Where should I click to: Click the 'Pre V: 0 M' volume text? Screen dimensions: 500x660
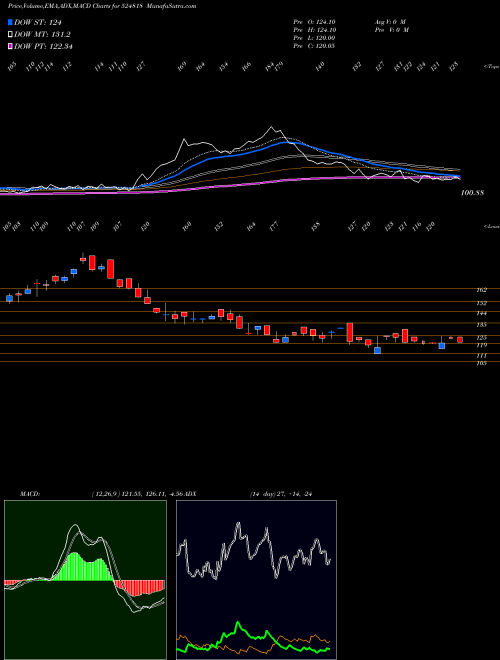391,30
